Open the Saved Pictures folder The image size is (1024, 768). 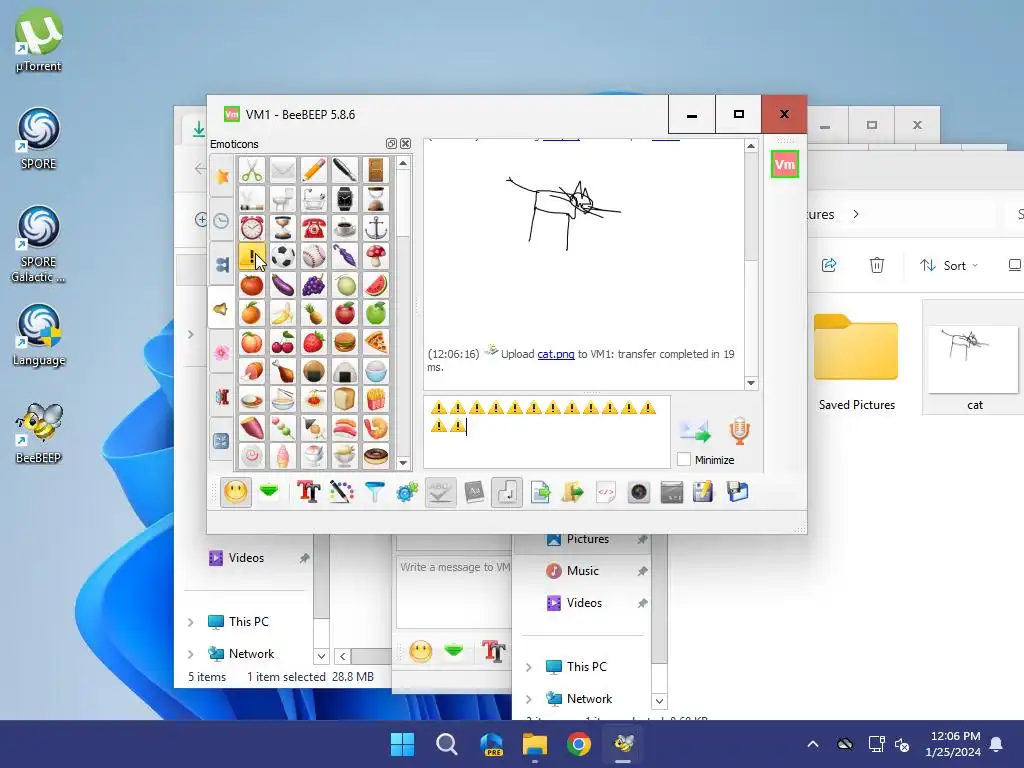856,361
